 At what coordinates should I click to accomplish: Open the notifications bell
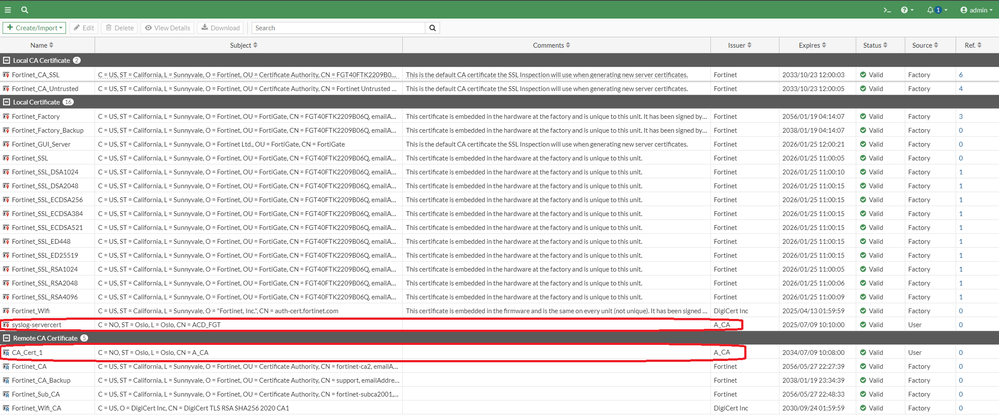coord(937,10)
